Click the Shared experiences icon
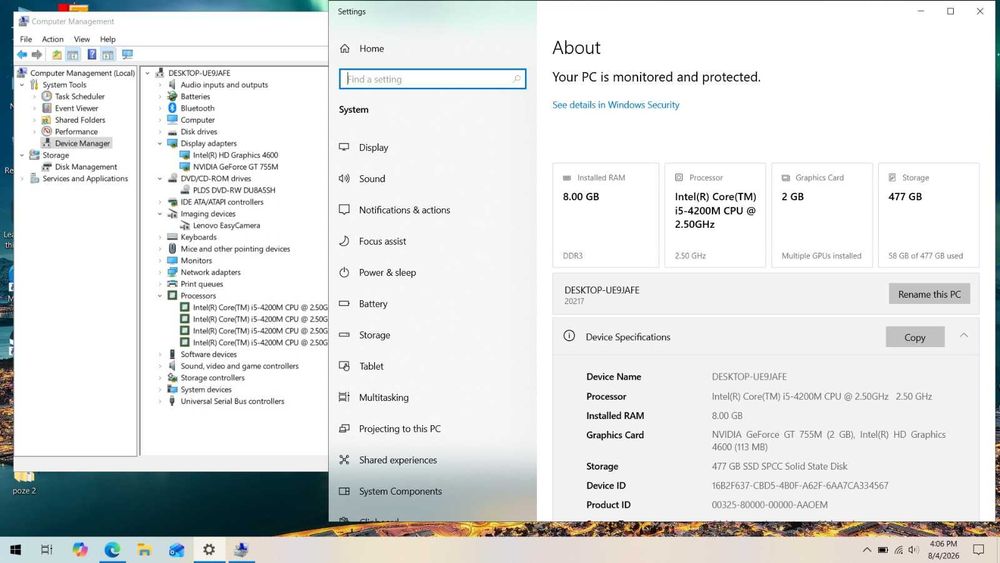The image size is (1000, 563). (x=344, y=460)
